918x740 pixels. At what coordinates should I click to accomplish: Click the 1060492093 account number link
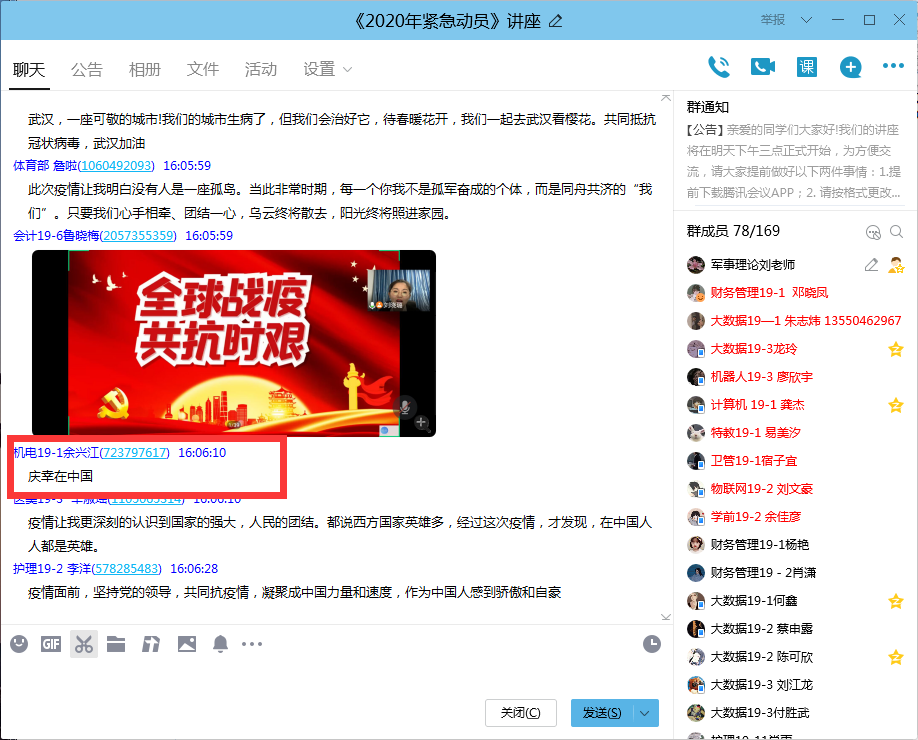pos(116,166)
